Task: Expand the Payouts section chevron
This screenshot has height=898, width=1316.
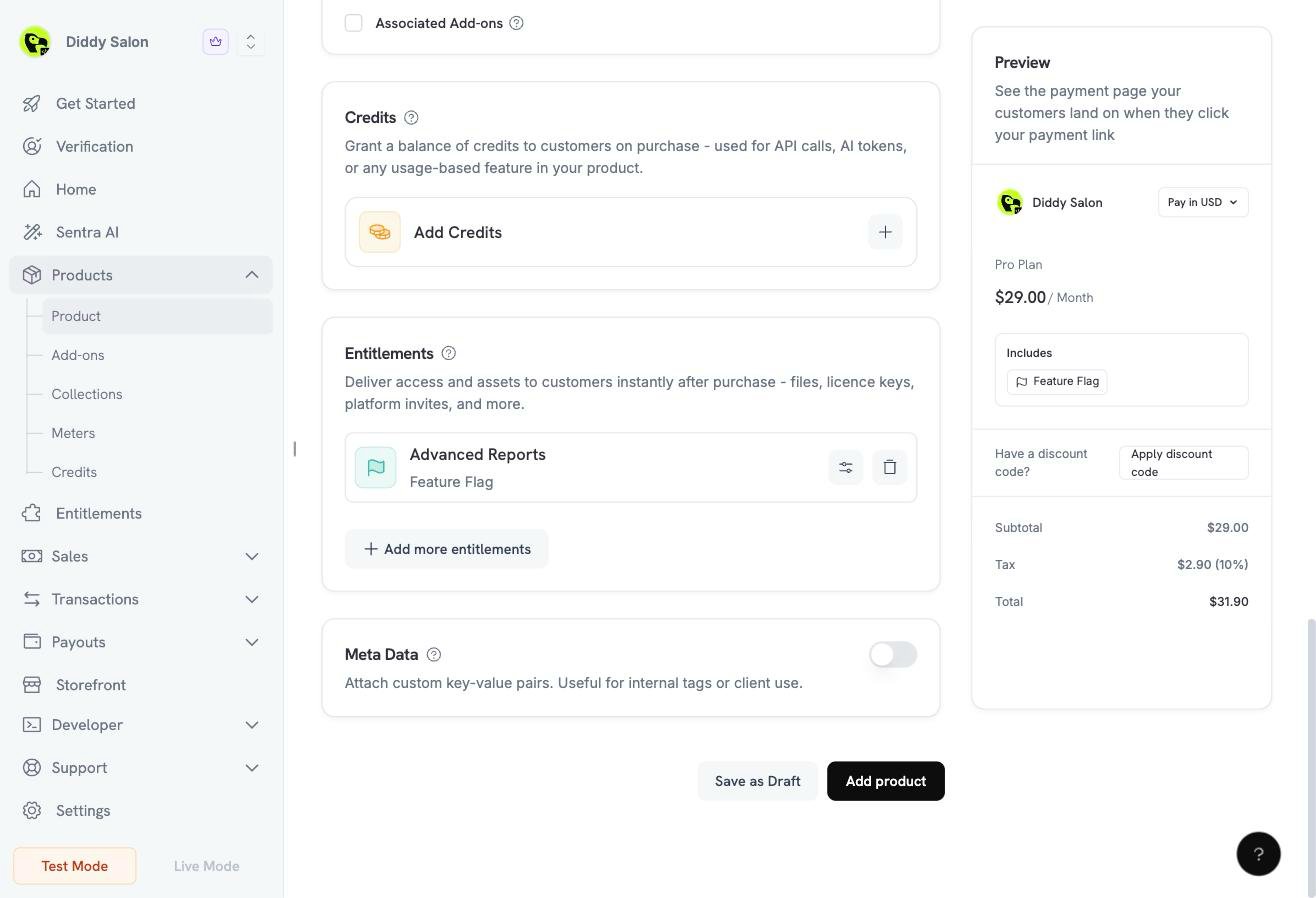Action: 252,643
